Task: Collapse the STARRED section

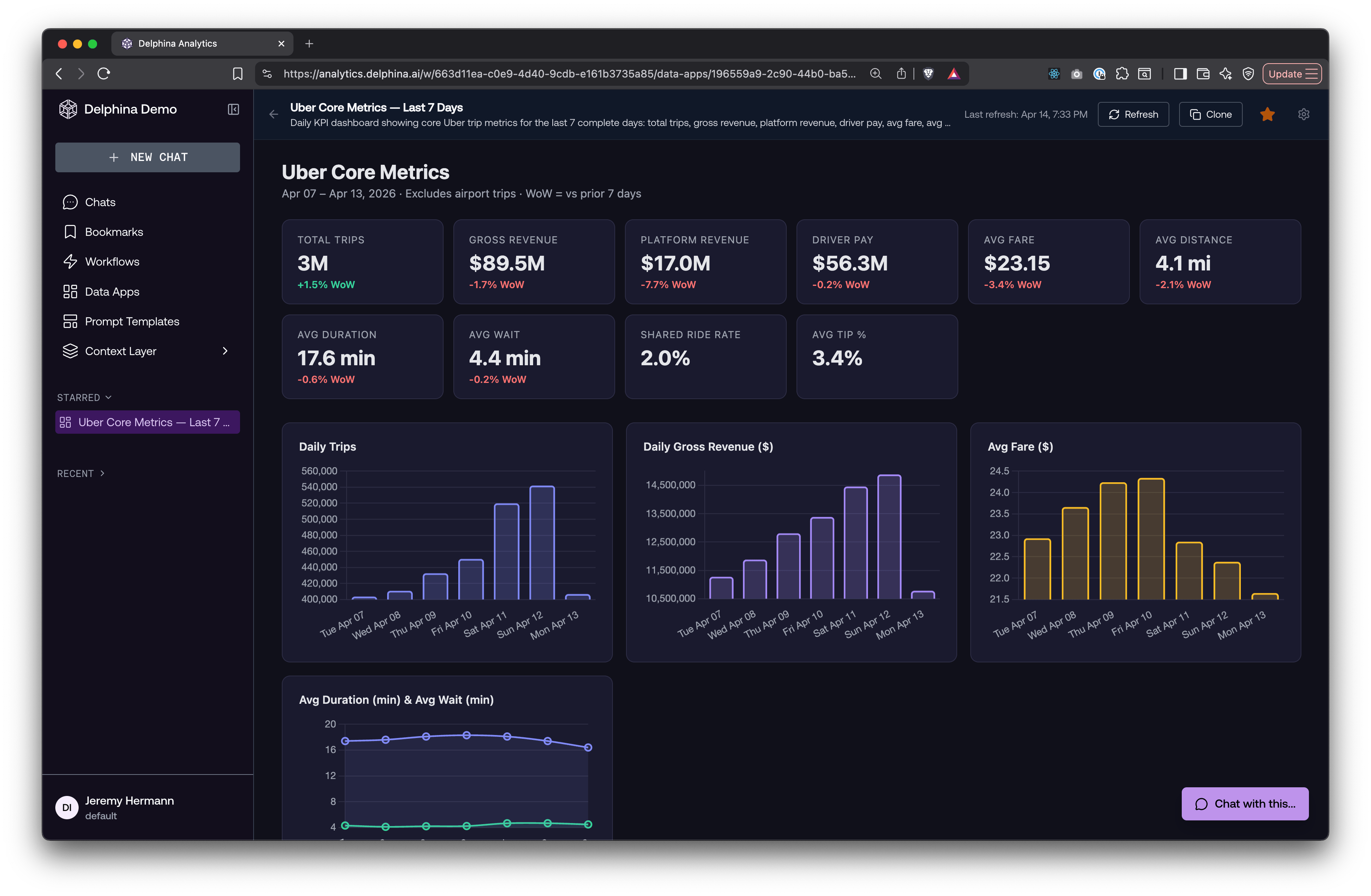Action: coord(84,398)
